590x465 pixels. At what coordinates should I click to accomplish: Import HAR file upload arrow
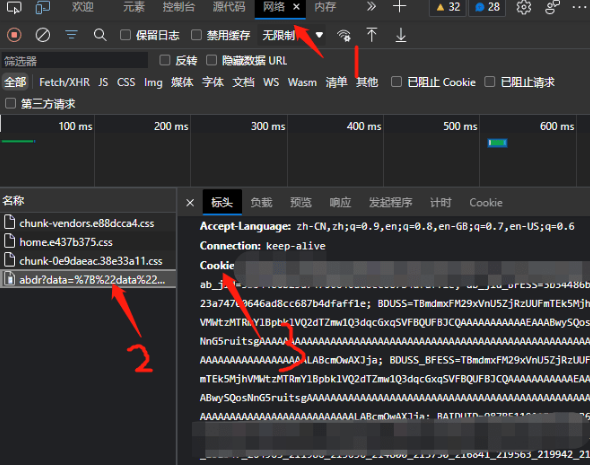(371, 35)
